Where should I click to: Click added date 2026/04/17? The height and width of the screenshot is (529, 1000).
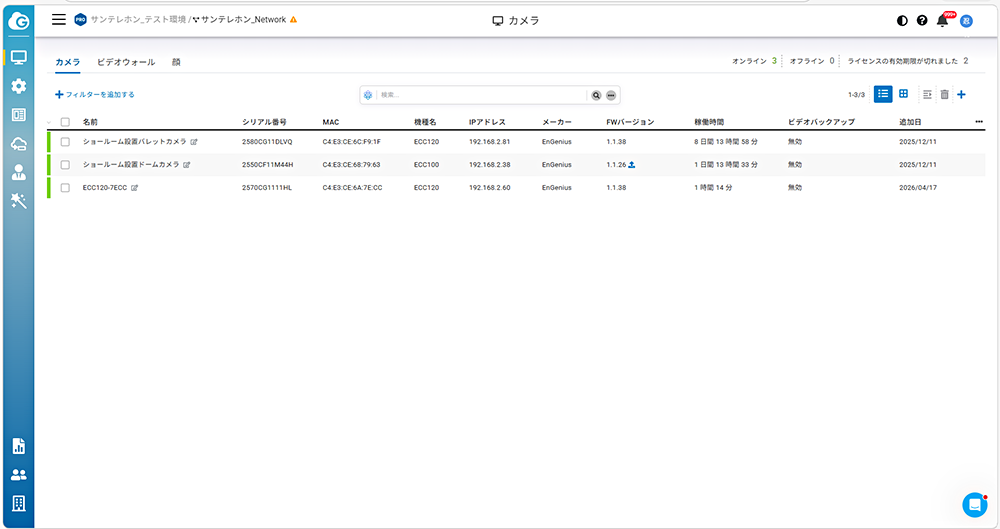coord(918,188)
